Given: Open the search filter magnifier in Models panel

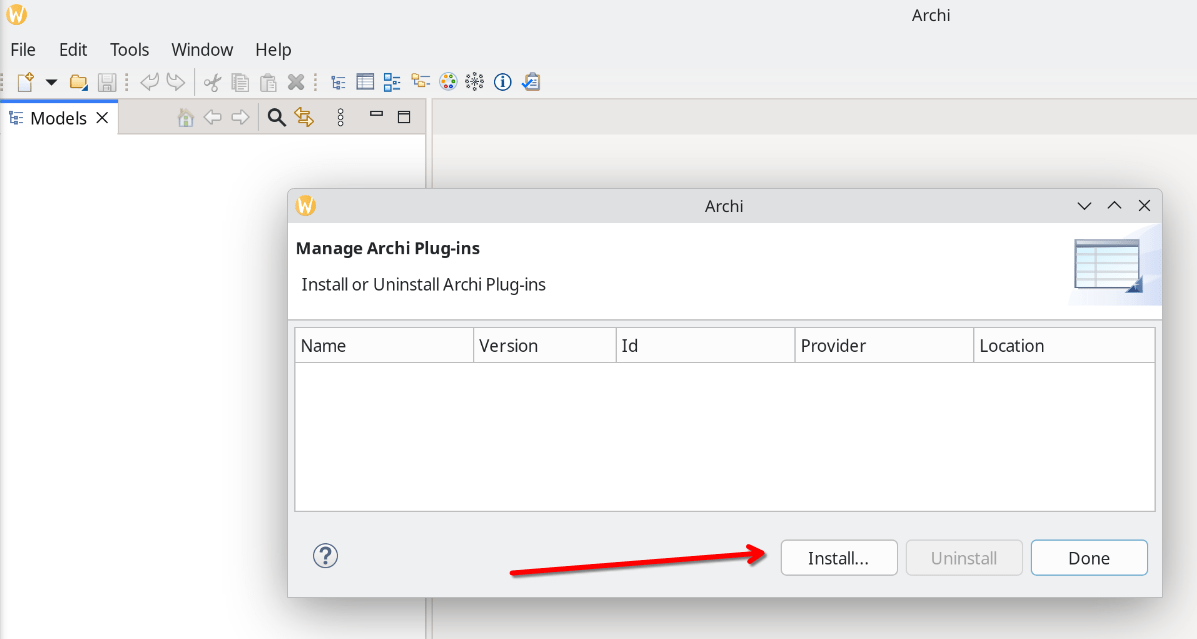Looking at the screenshot, I should tap(276, 118).
